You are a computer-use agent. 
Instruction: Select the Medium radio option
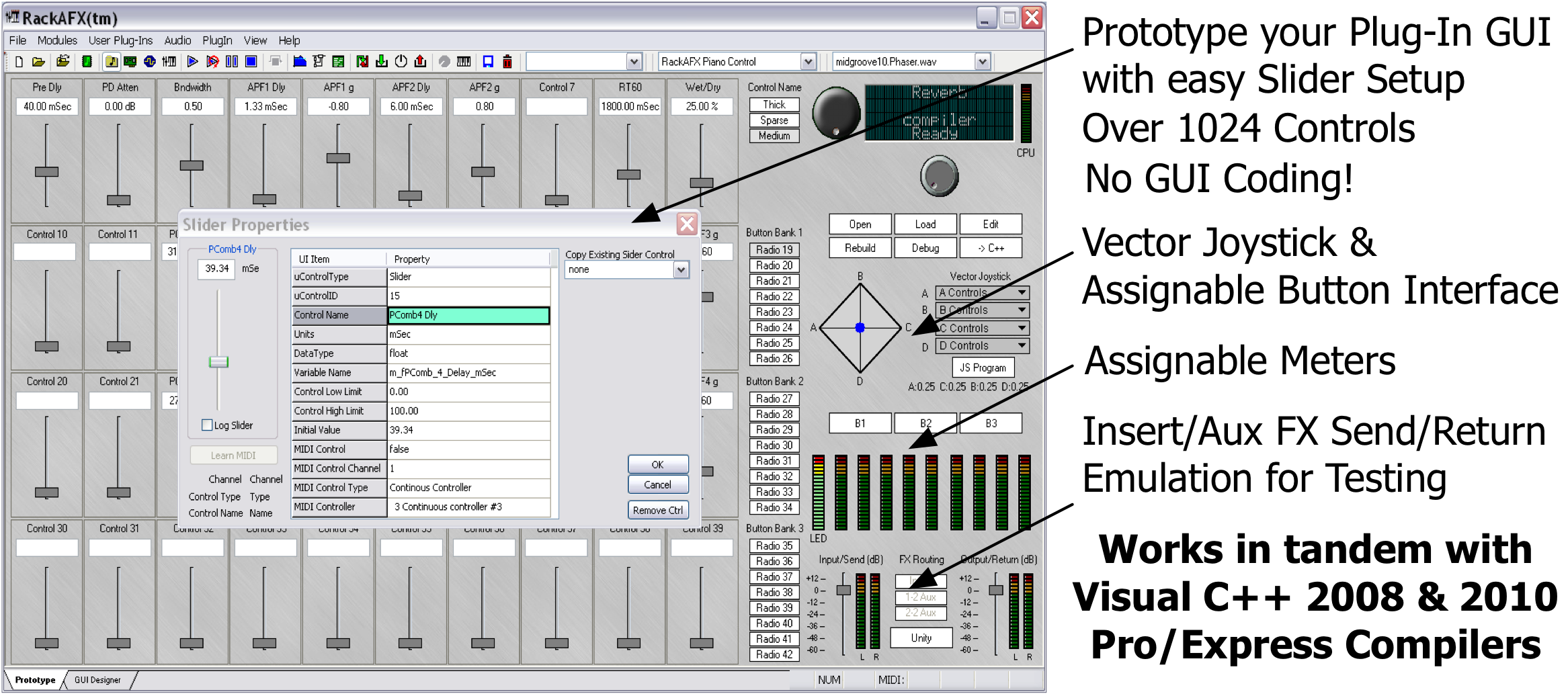click(x=774, y=136)
